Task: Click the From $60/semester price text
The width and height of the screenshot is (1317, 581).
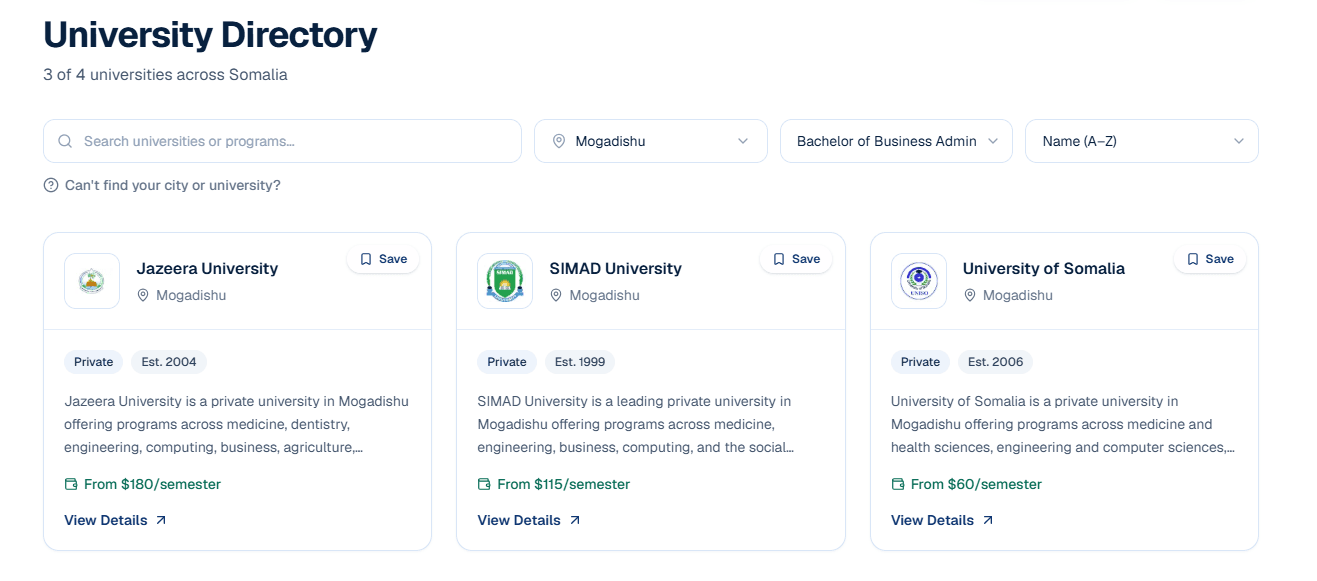Action: click(x=976, y=484)
